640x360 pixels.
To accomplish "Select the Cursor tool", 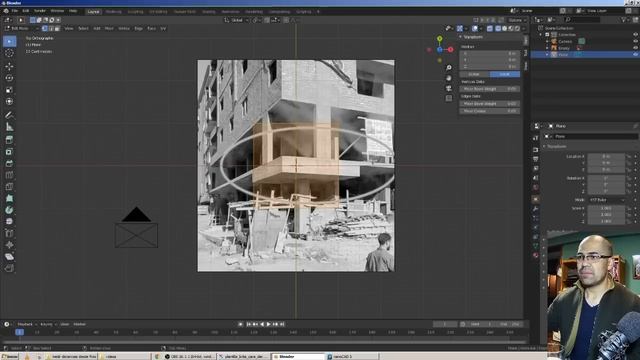I will 9,53.
